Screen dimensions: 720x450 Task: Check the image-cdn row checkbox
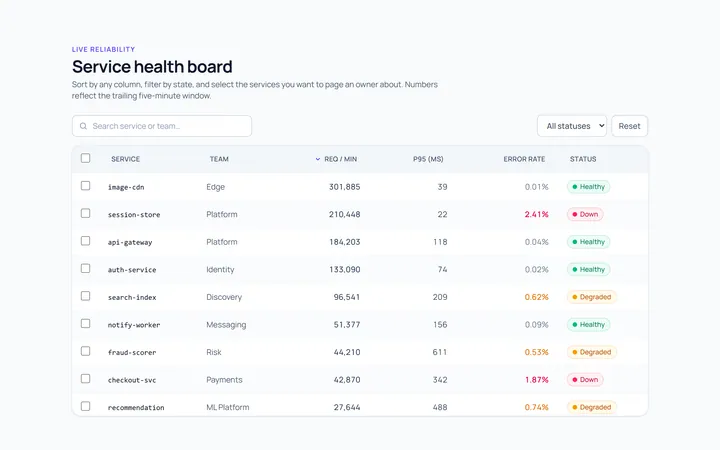pos(85,186)
